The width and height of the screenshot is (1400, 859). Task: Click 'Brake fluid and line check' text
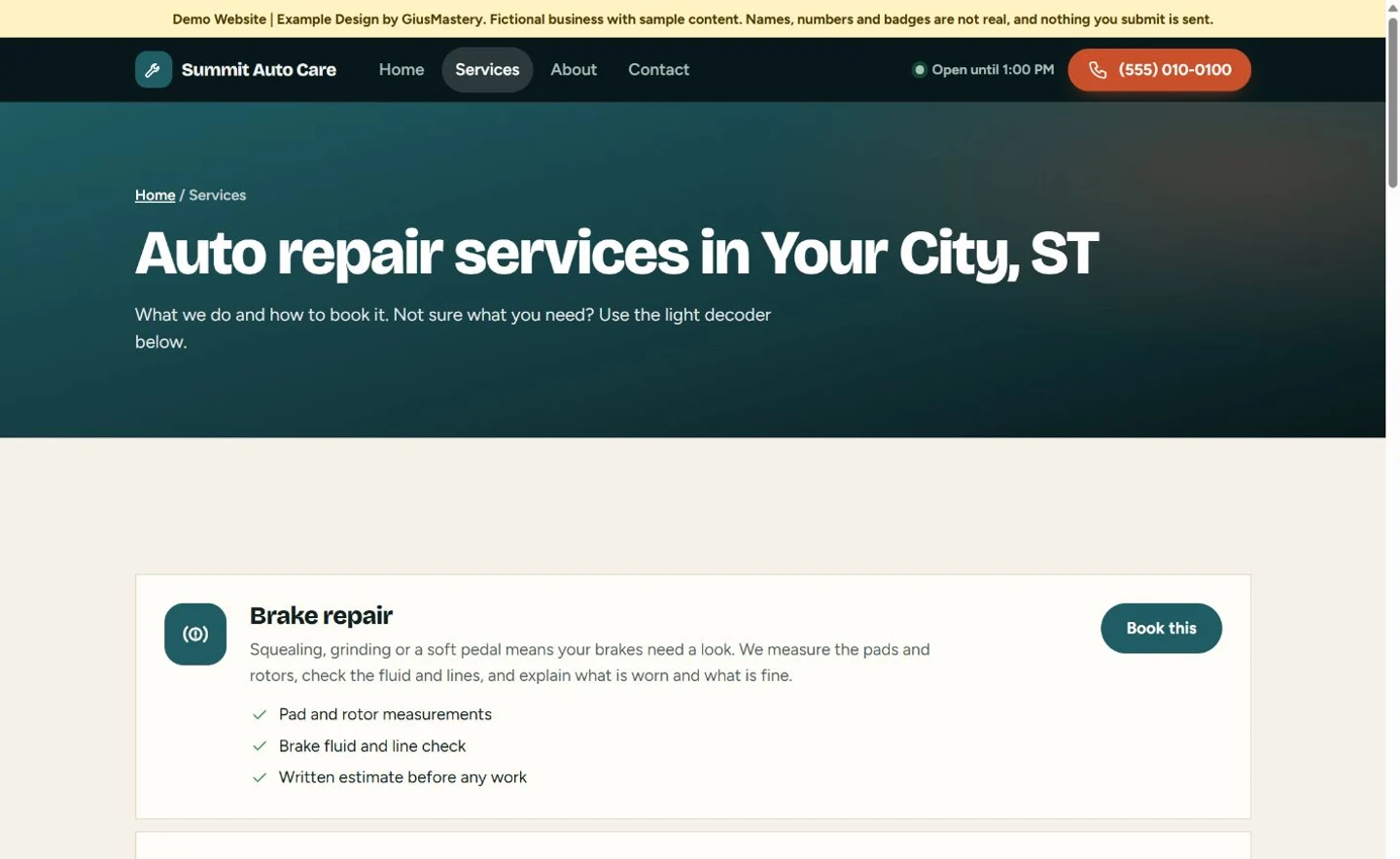pyautogui.click(x=372, y=746)
